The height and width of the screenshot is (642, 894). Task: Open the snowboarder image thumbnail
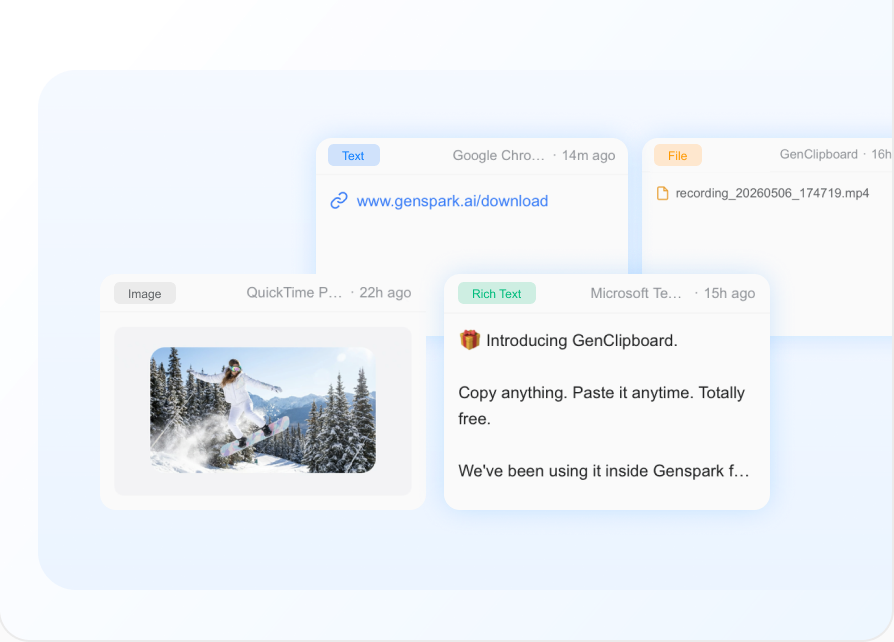click(x=263, y=410)
